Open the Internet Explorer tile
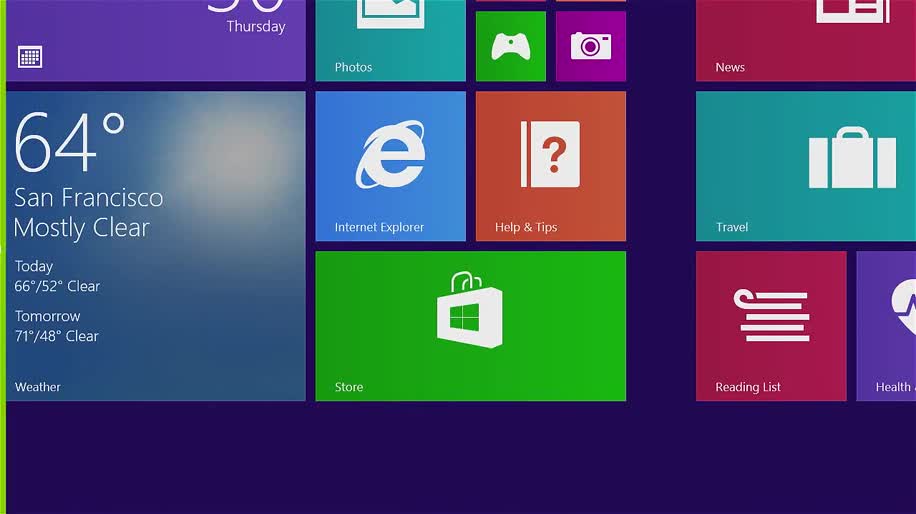916x514 pixels. (x=390, y=166)
